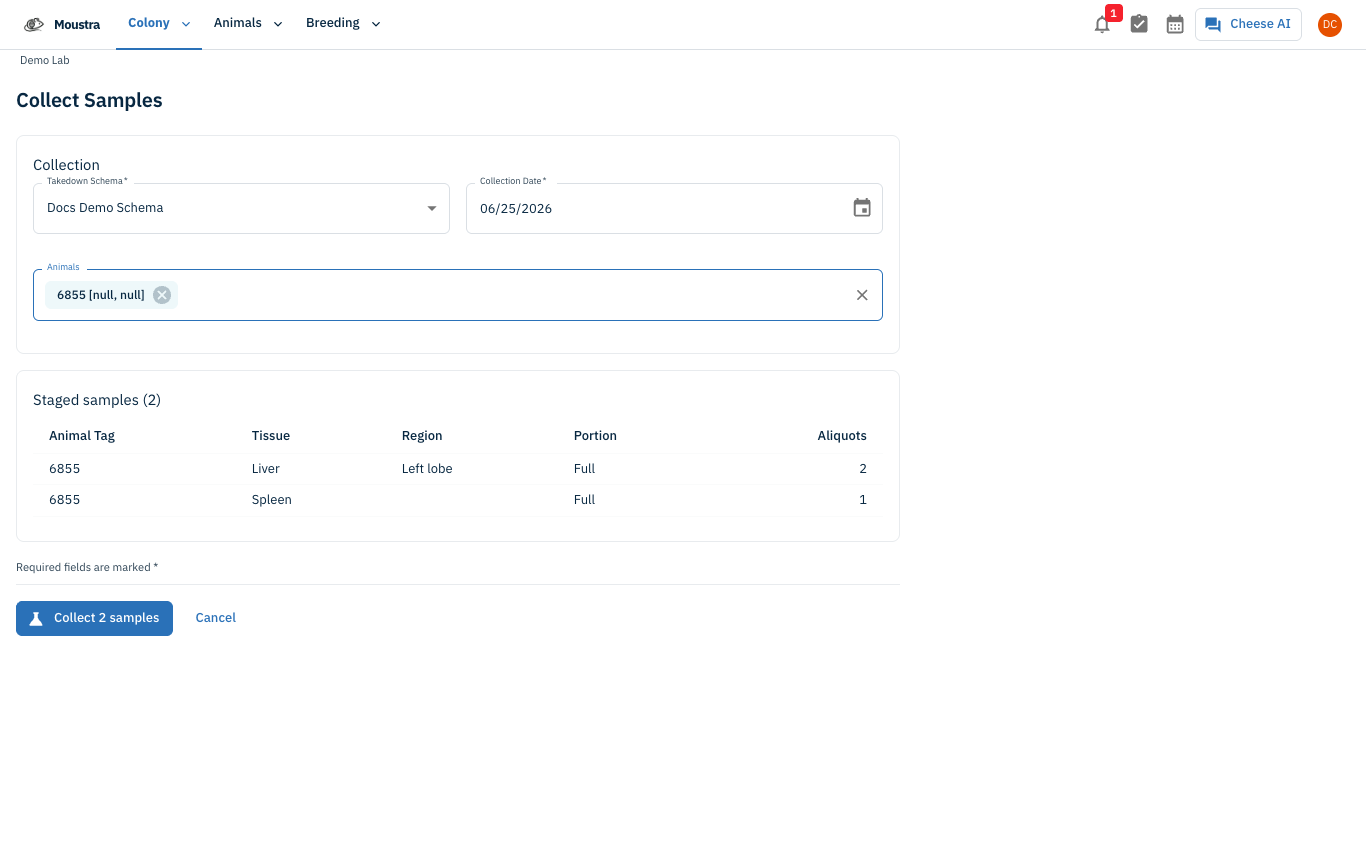Select the Liver tissue cell

click(266, 469)
